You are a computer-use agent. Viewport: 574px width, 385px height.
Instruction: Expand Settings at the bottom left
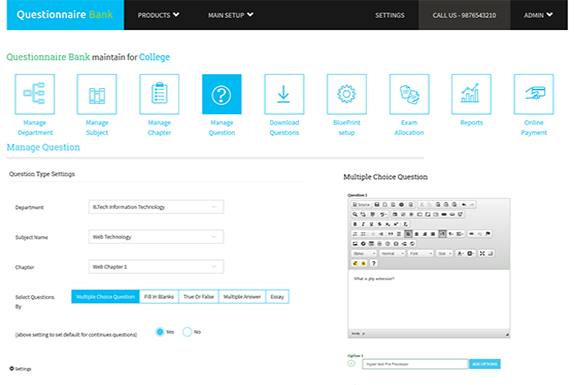pos(20,369)
